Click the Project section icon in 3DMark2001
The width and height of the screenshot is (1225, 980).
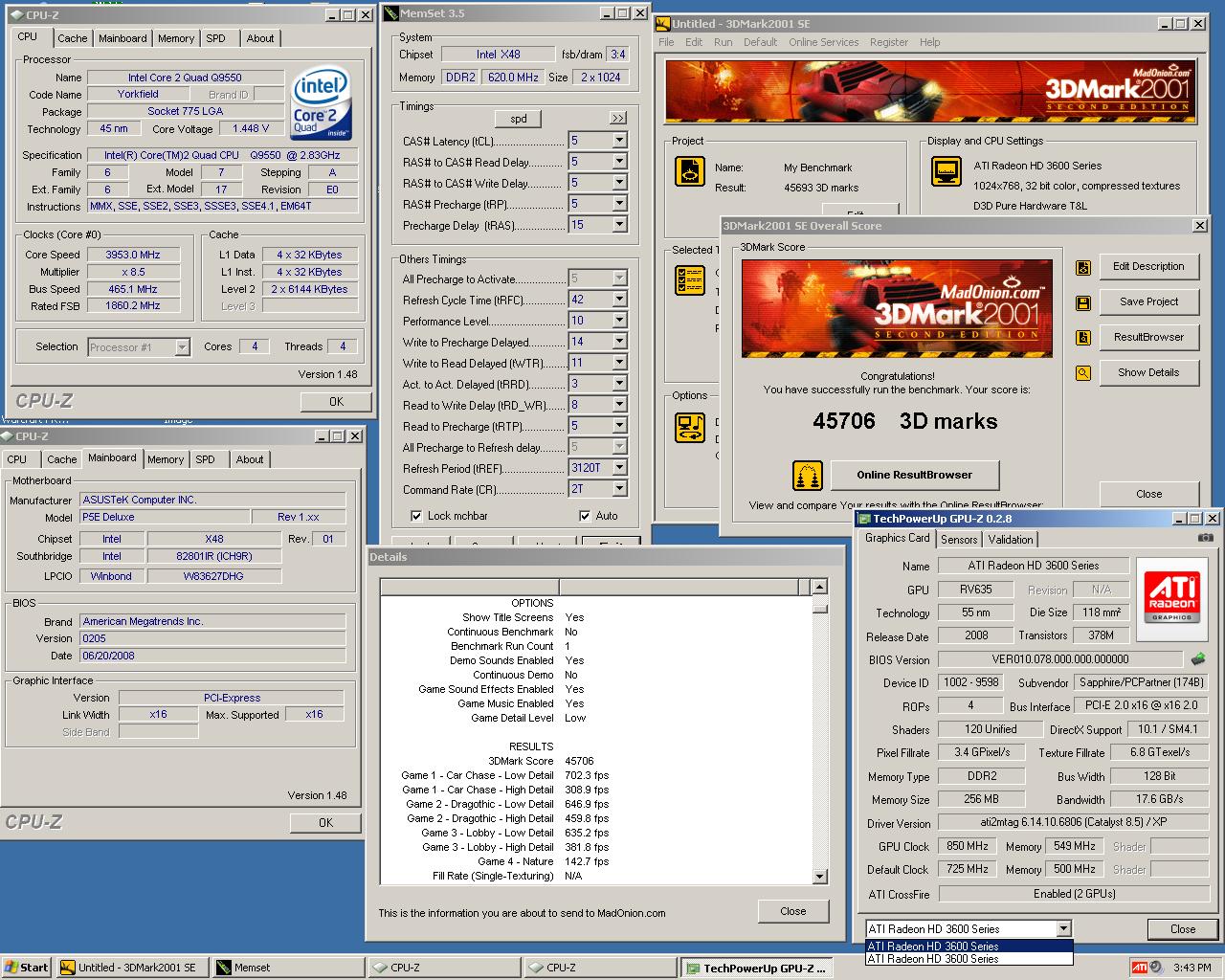(690, 171)
